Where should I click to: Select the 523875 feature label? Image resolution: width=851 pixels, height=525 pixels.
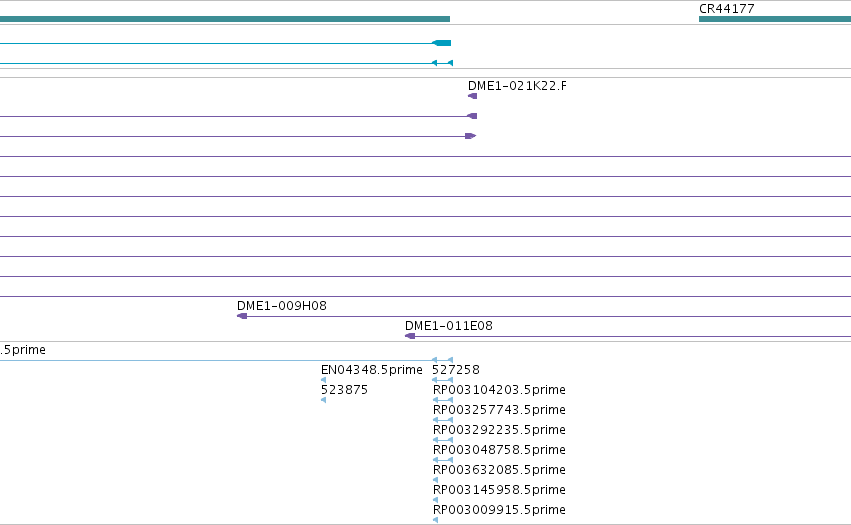coord(344,390)
